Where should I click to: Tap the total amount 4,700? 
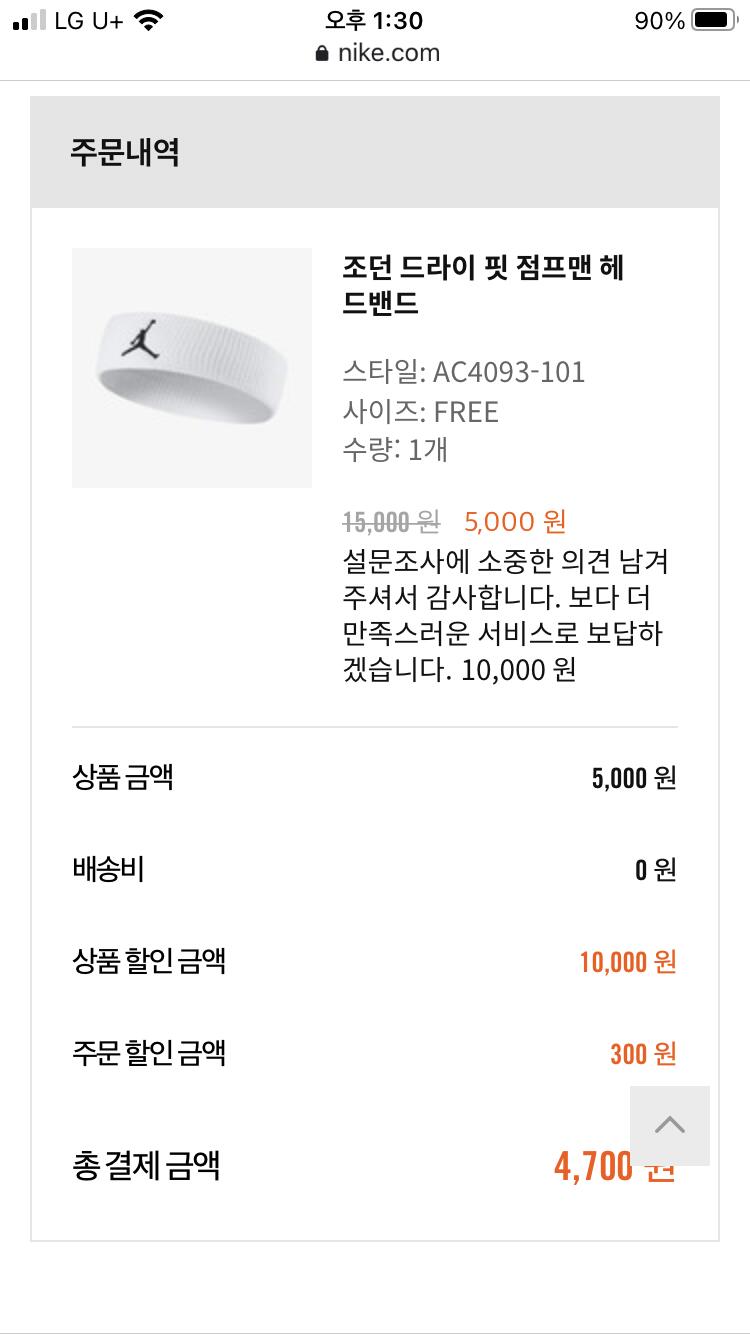click(x=594, y=1166)
